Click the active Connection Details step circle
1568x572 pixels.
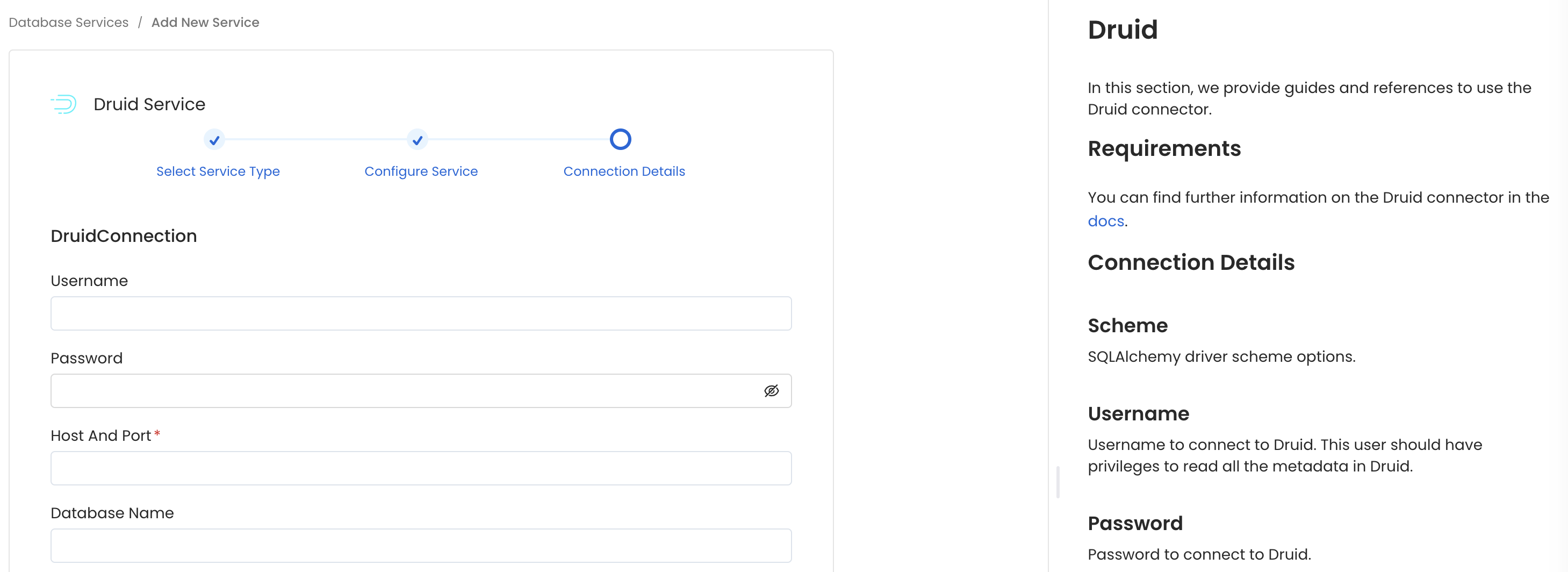[x=620, y=139]
